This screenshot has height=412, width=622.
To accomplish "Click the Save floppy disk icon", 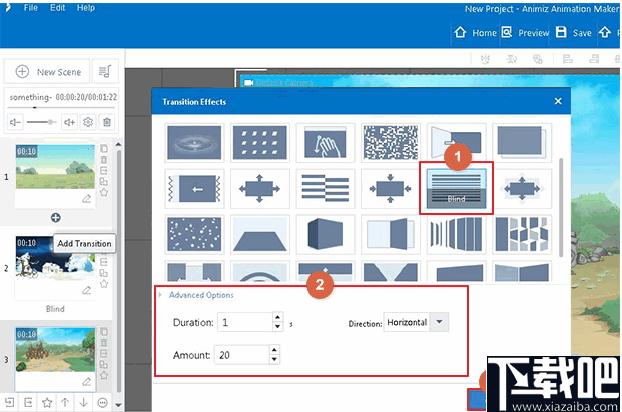I will click(561, 32).
